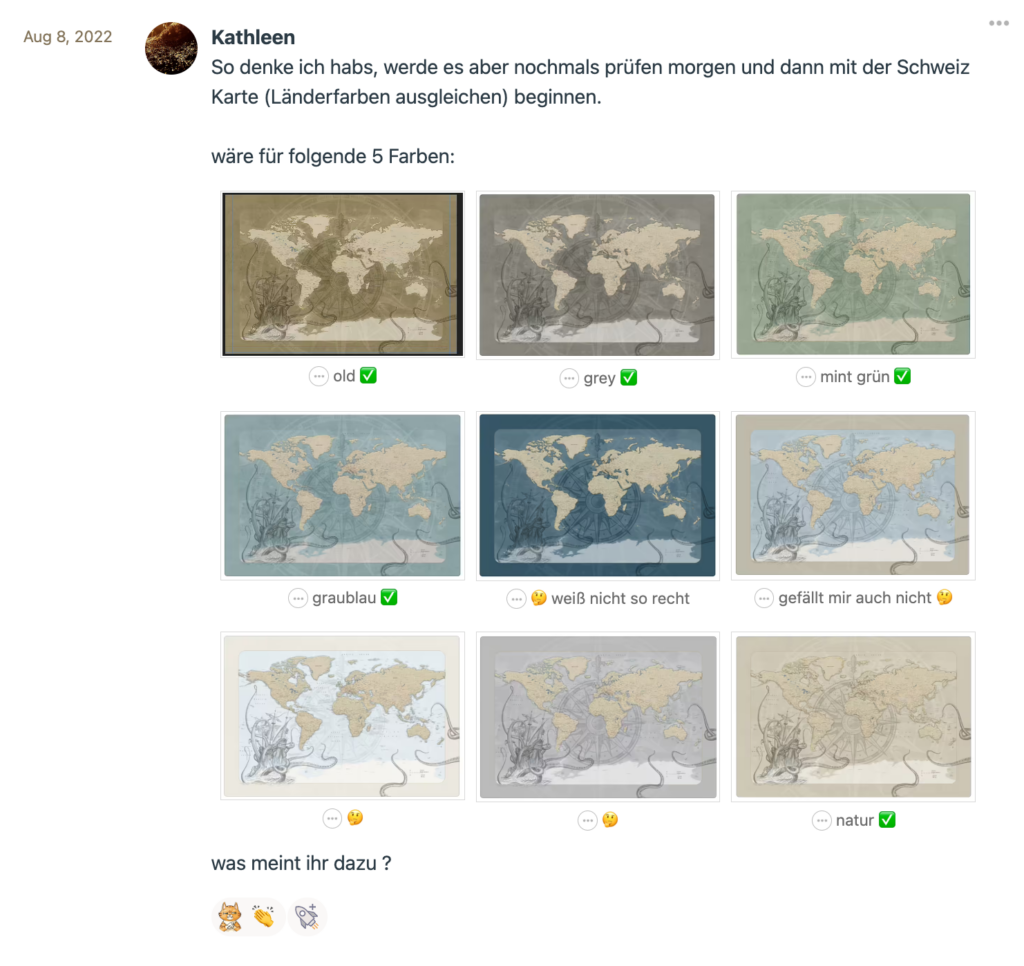The height and width of the screenshot is (966, 1024).
Task: Open the options bubble next to 'grey' caption
Action: click(569, 378)
